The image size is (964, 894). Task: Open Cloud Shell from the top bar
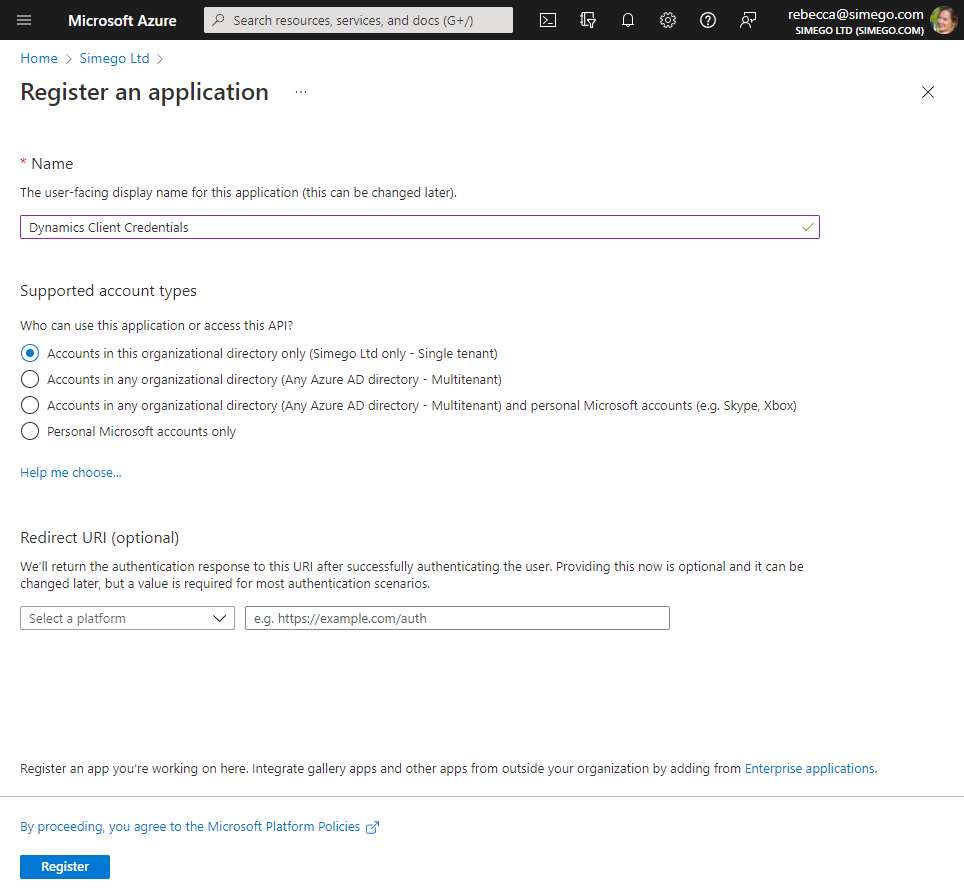point(548,20)
